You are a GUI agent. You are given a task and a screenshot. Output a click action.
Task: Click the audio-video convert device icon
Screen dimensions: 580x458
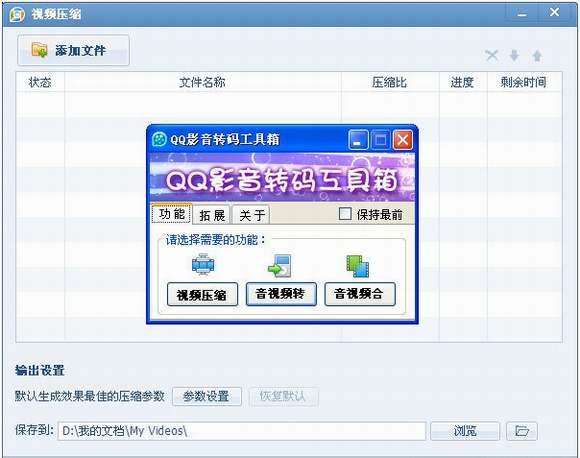coord(280,266)
